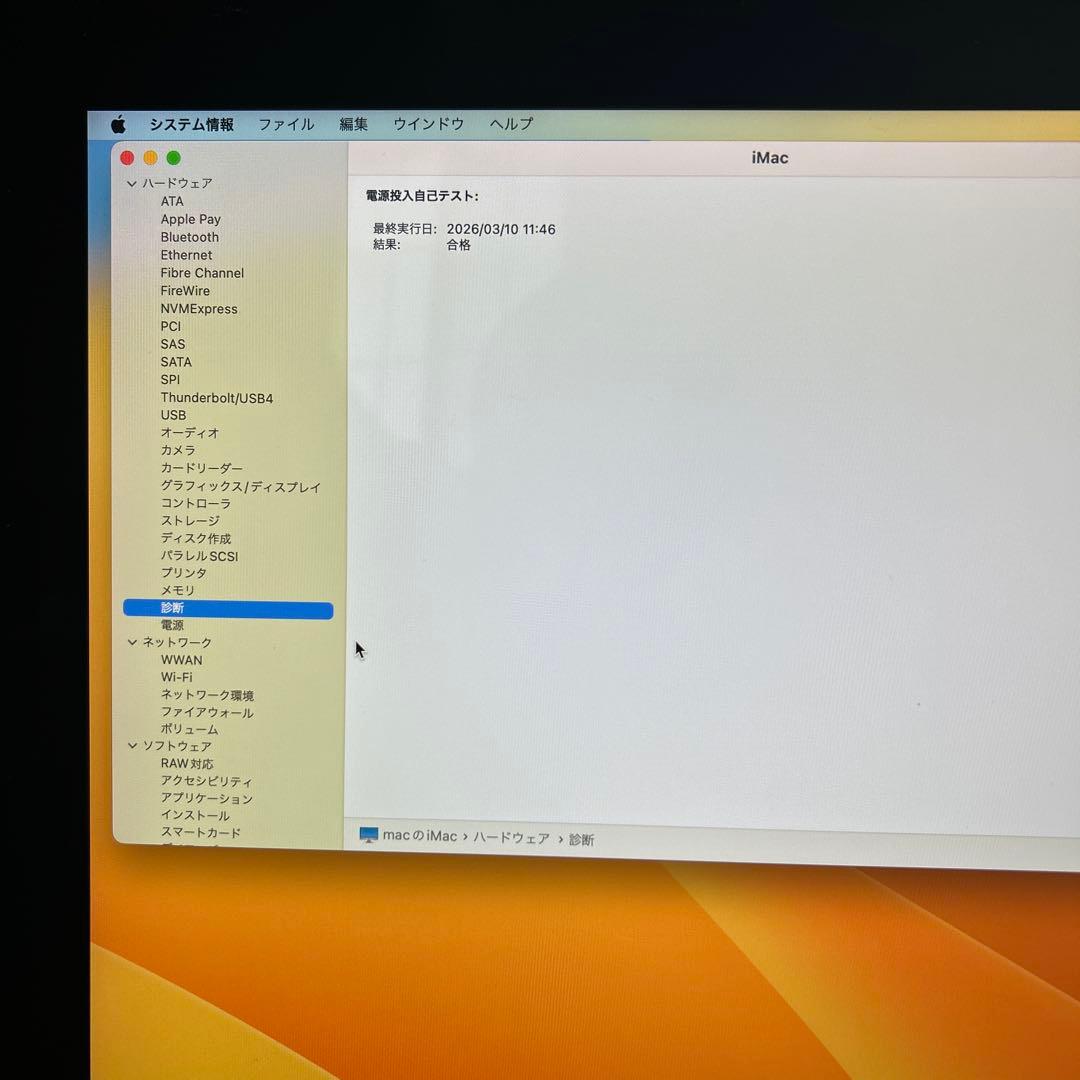Select Thunderbolt/USB4 in the sidebar
1080x1080 pixels.
click(217, 398)
